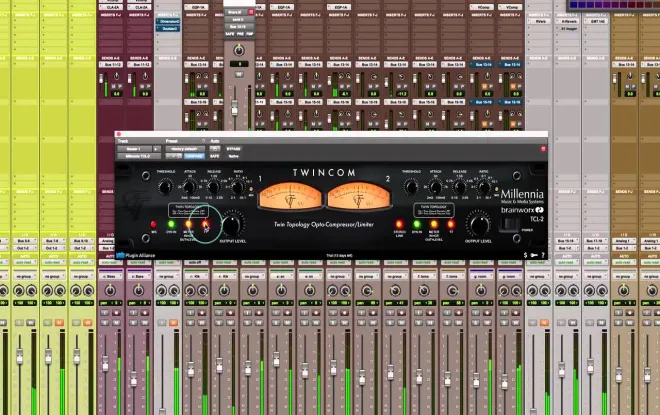660x415 pixels.
Task: Toggle the channel 1 meter range/out level LED
Action: [x=188, y=224]
